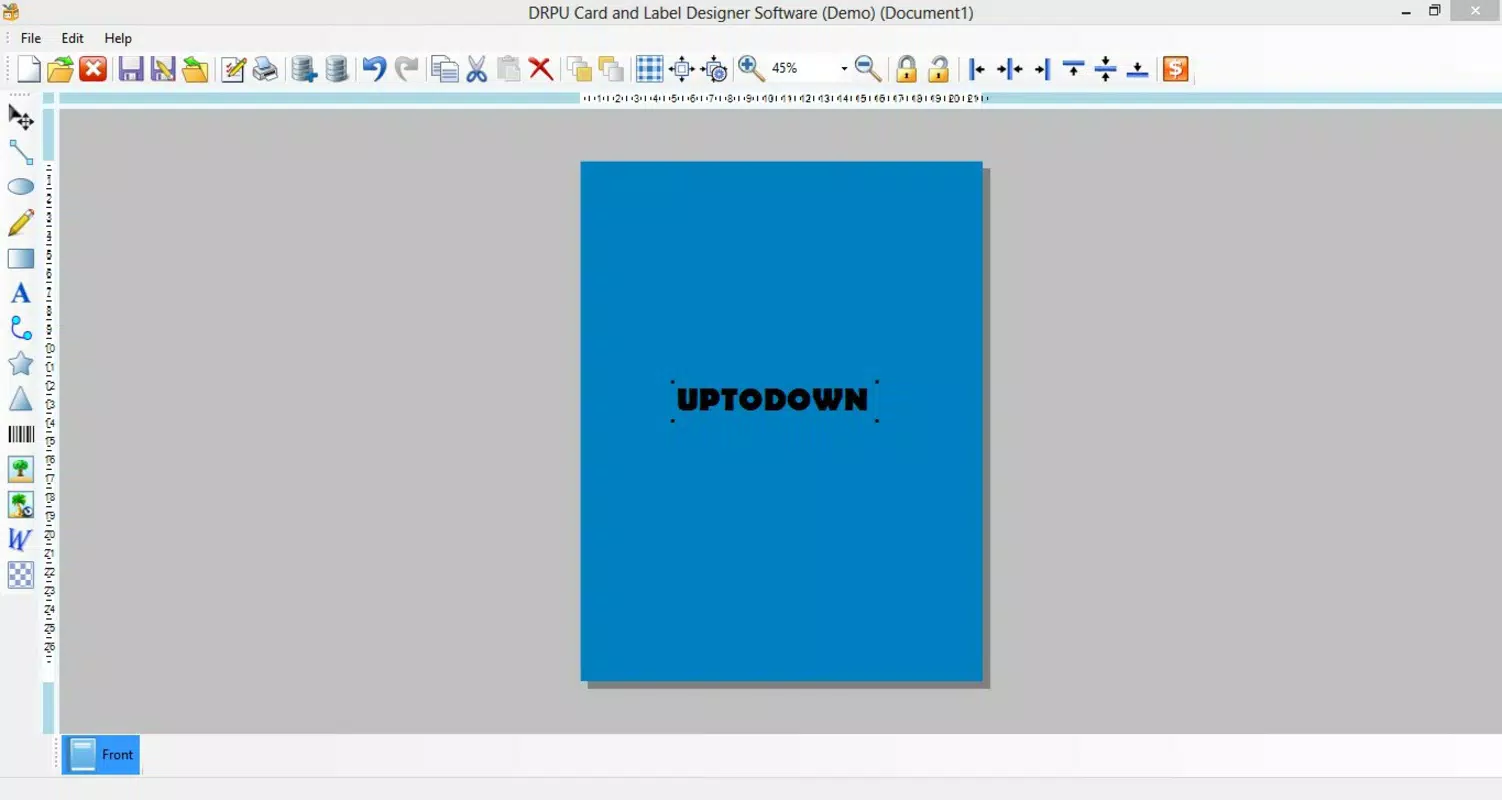1502x800 pixels.
Task: Open the Help menu
Action: pyautogui.click(x=118, y=38)
